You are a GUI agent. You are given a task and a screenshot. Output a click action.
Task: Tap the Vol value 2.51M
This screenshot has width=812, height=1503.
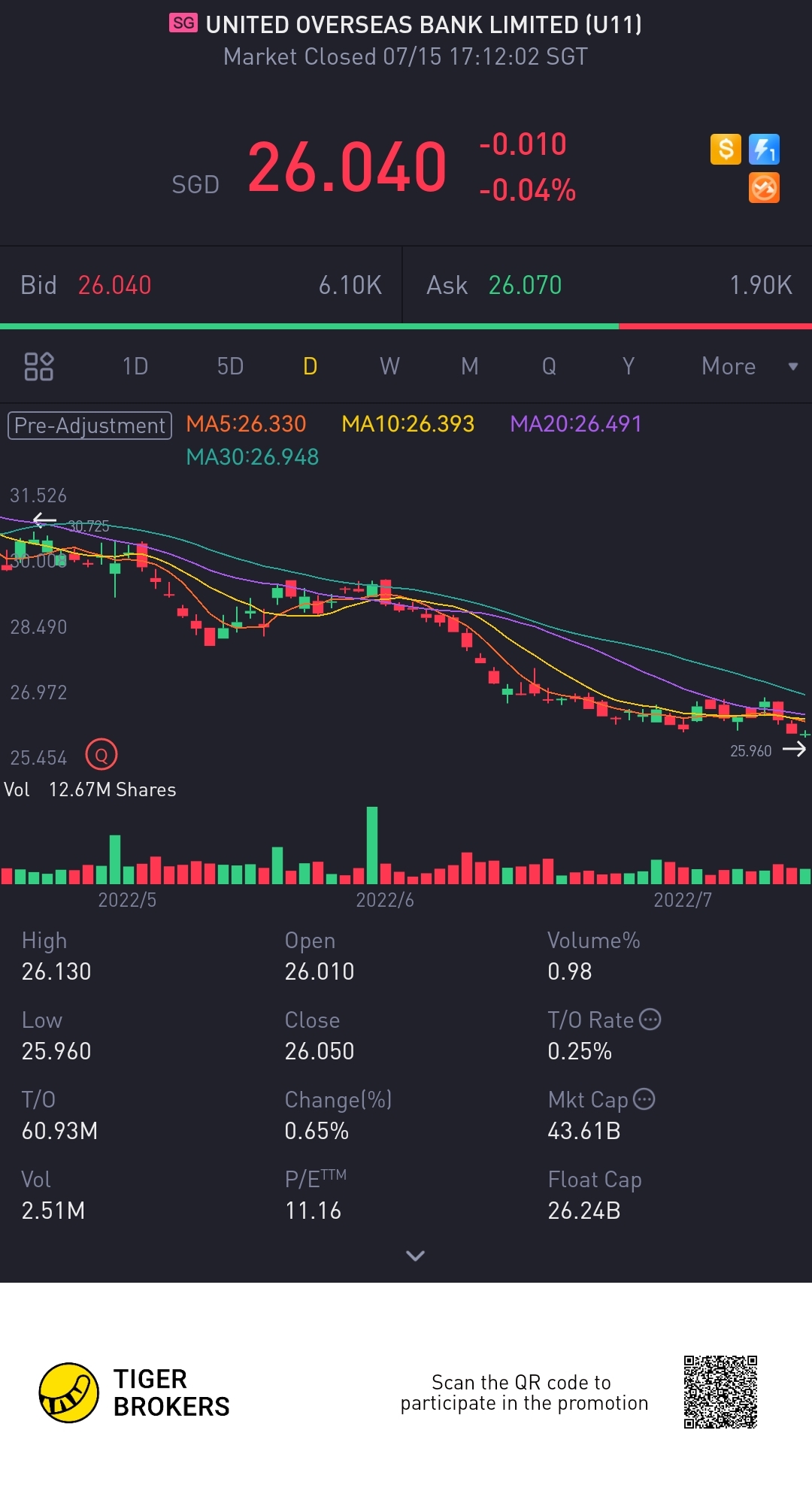coord(53,1211)
